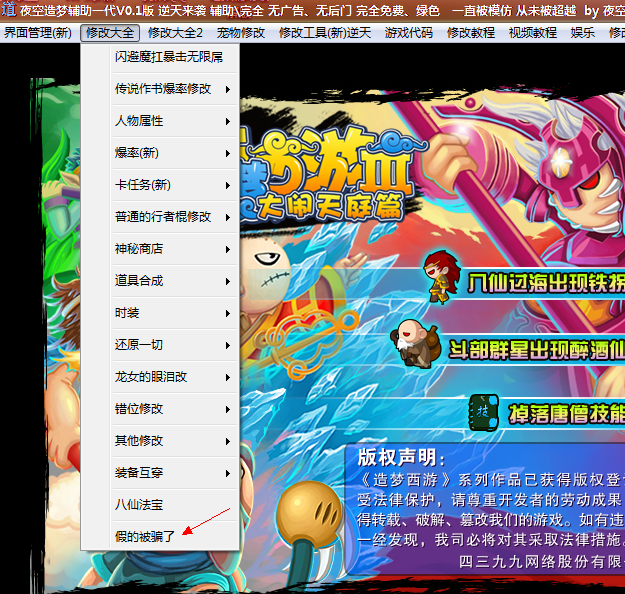Open the 娱乐 menu
This screenshot has width=625, height=594.
click(x=583, y=33)
